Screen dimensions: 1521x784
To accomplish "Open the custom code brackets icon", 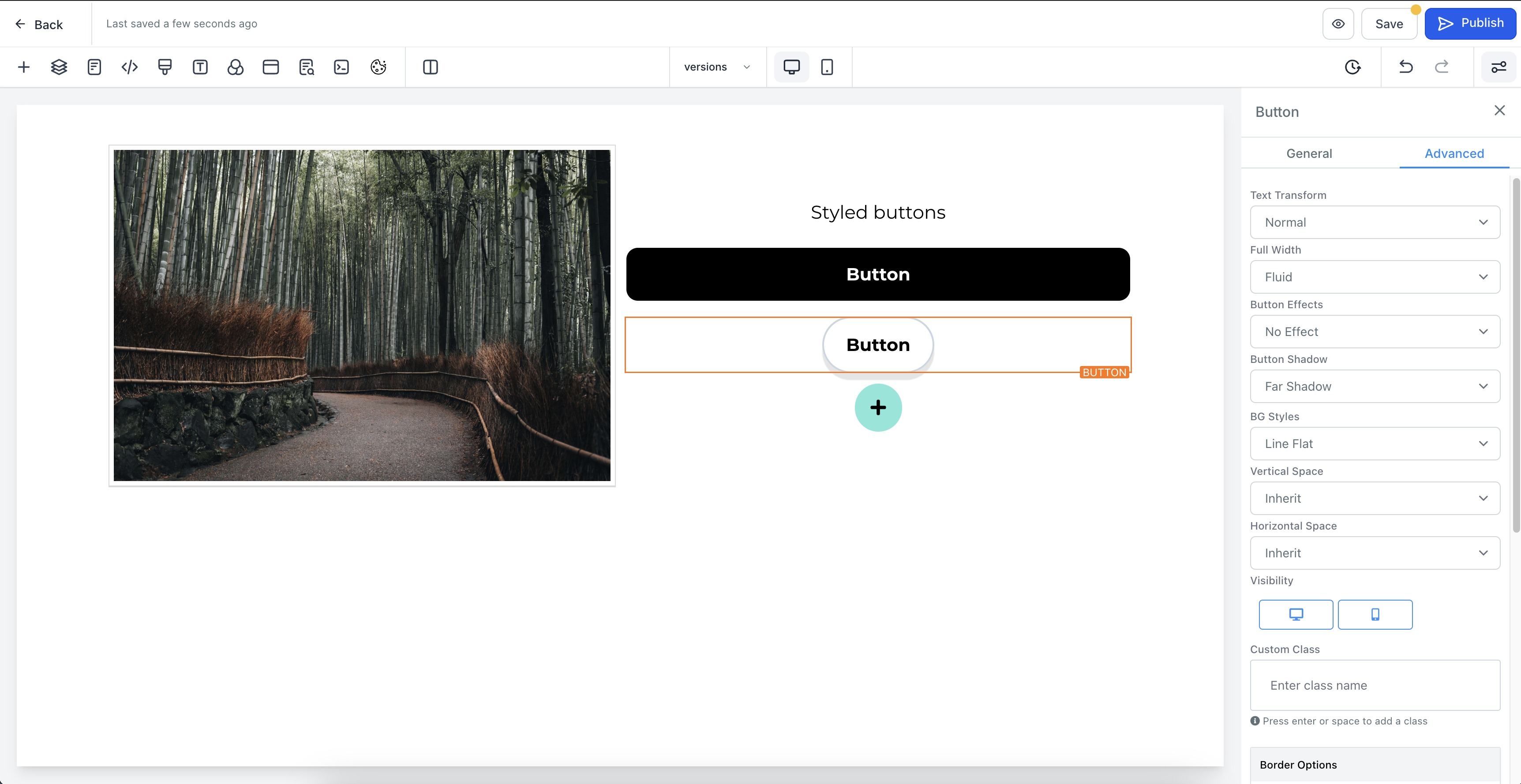I will (x=129, y=67).
